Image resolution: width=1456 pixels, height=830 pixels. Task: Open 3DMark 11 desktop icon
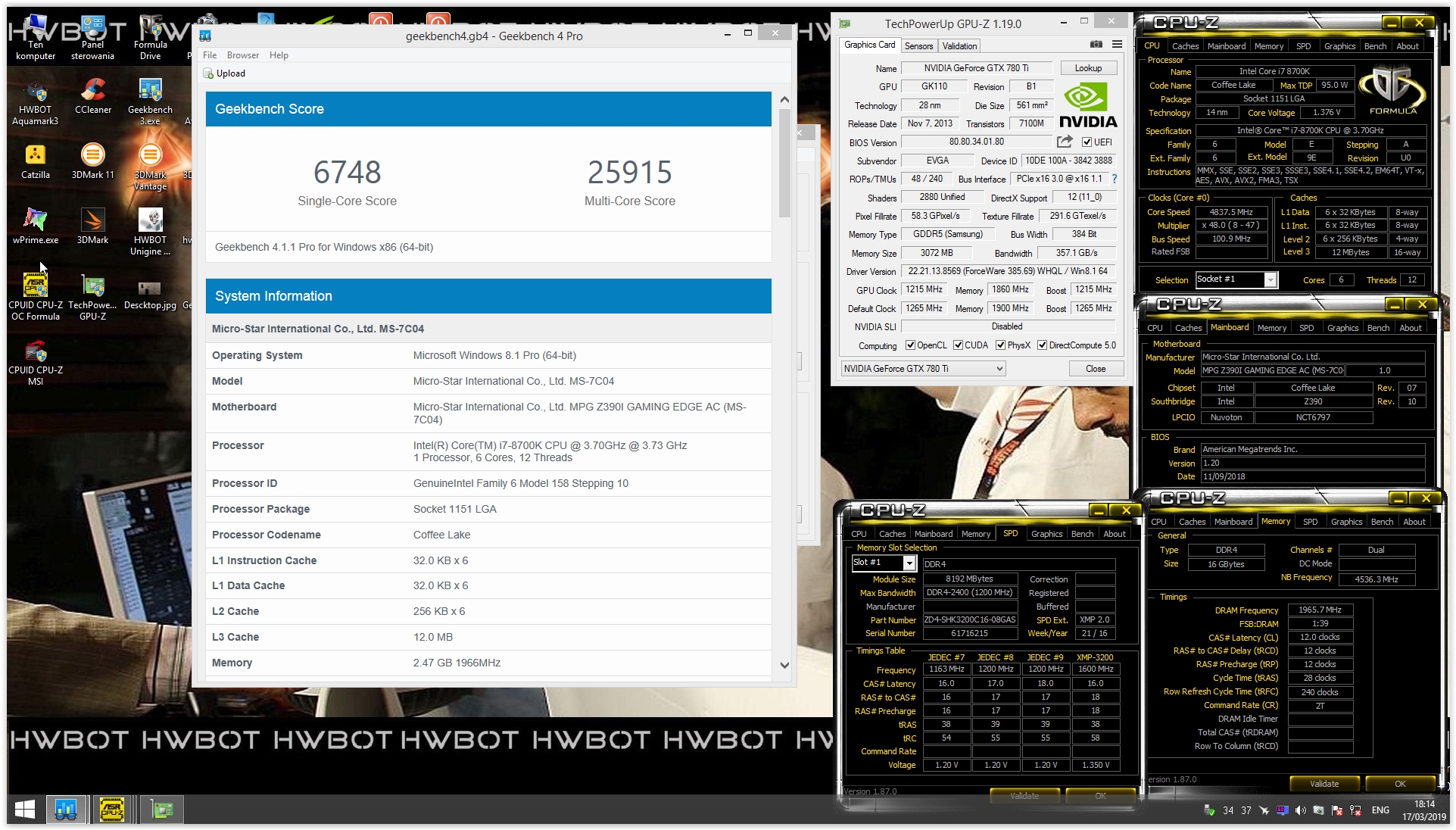tap(93, 161)
